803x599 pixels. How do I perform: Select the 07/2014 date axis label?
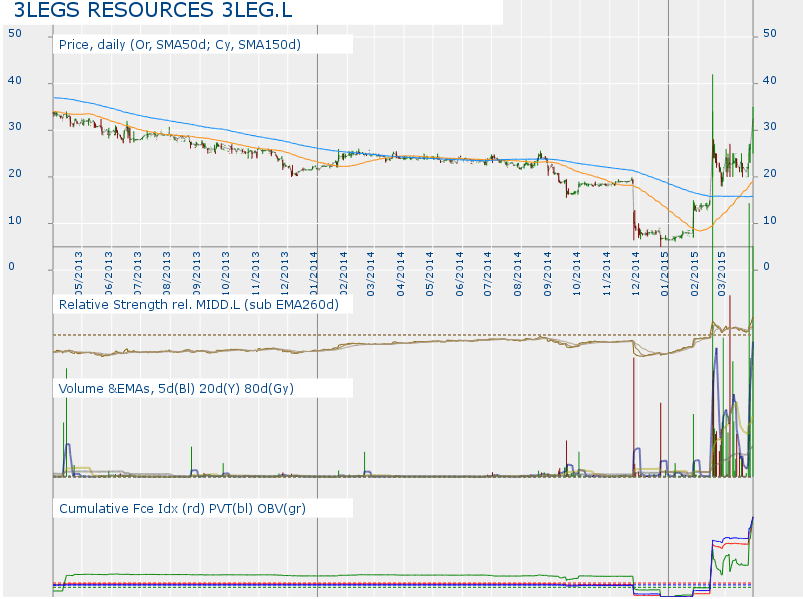click(488, 274)
